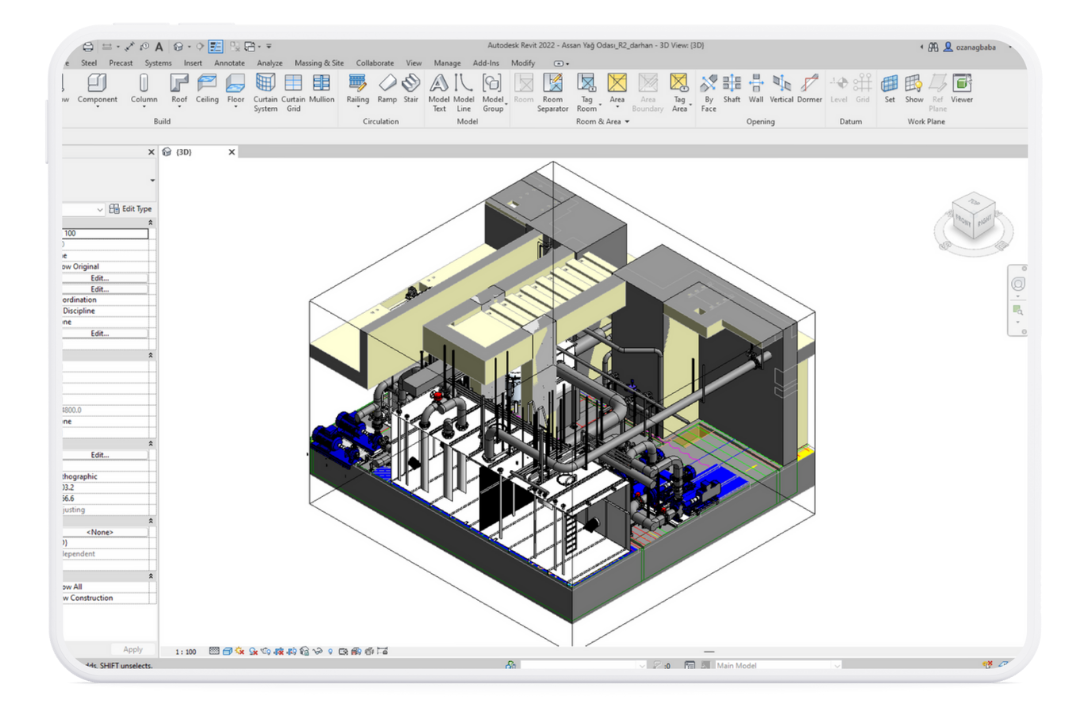Click the <None> value in Properties
This screenshot has height=720, width=1090.
(x=99, y=532)
